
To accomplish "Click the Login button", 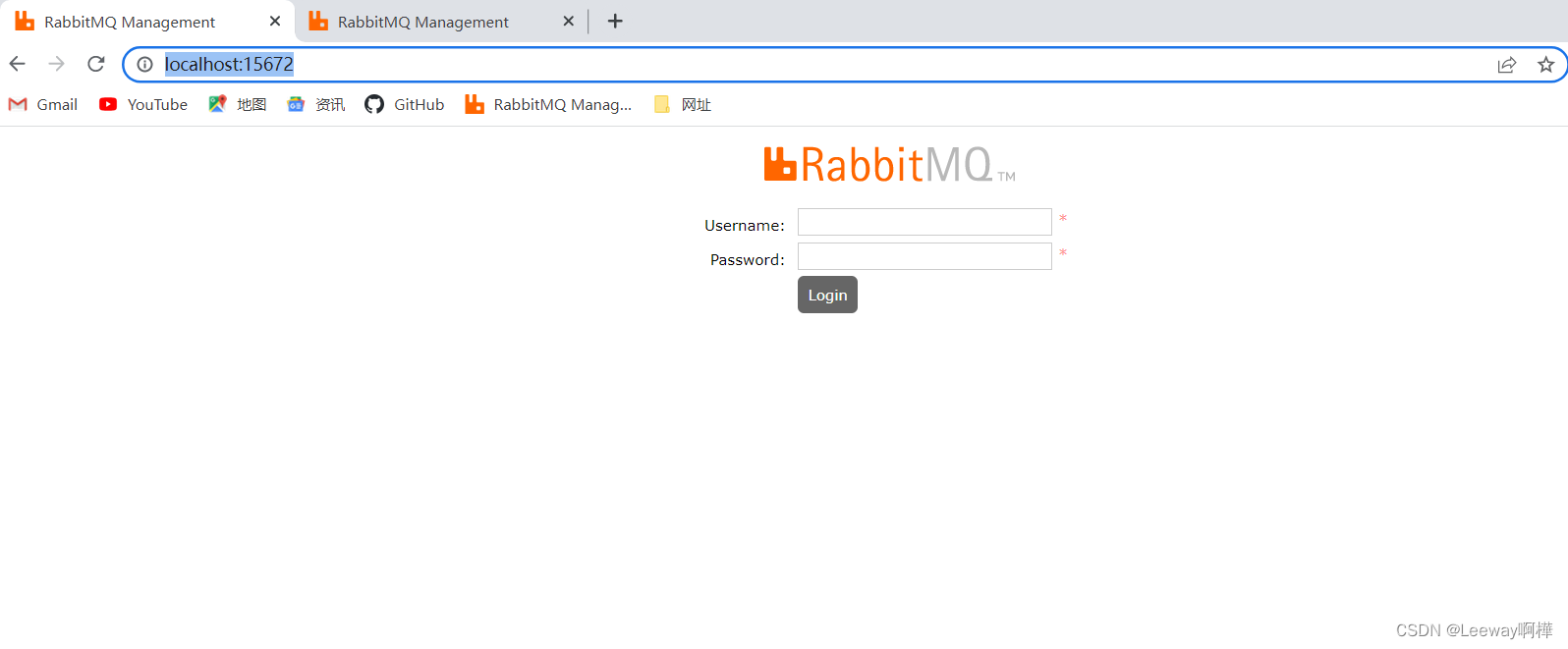I will (x=827, y=295).
